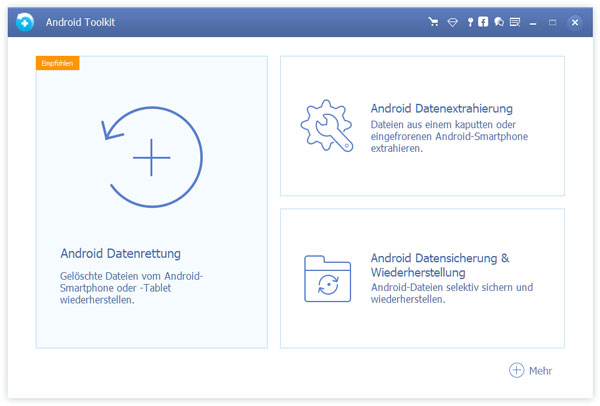The width and height of the screenshot is (600, 406).
Task: Click the circular restore arrow recovery icon
Action: pos(152,157)
